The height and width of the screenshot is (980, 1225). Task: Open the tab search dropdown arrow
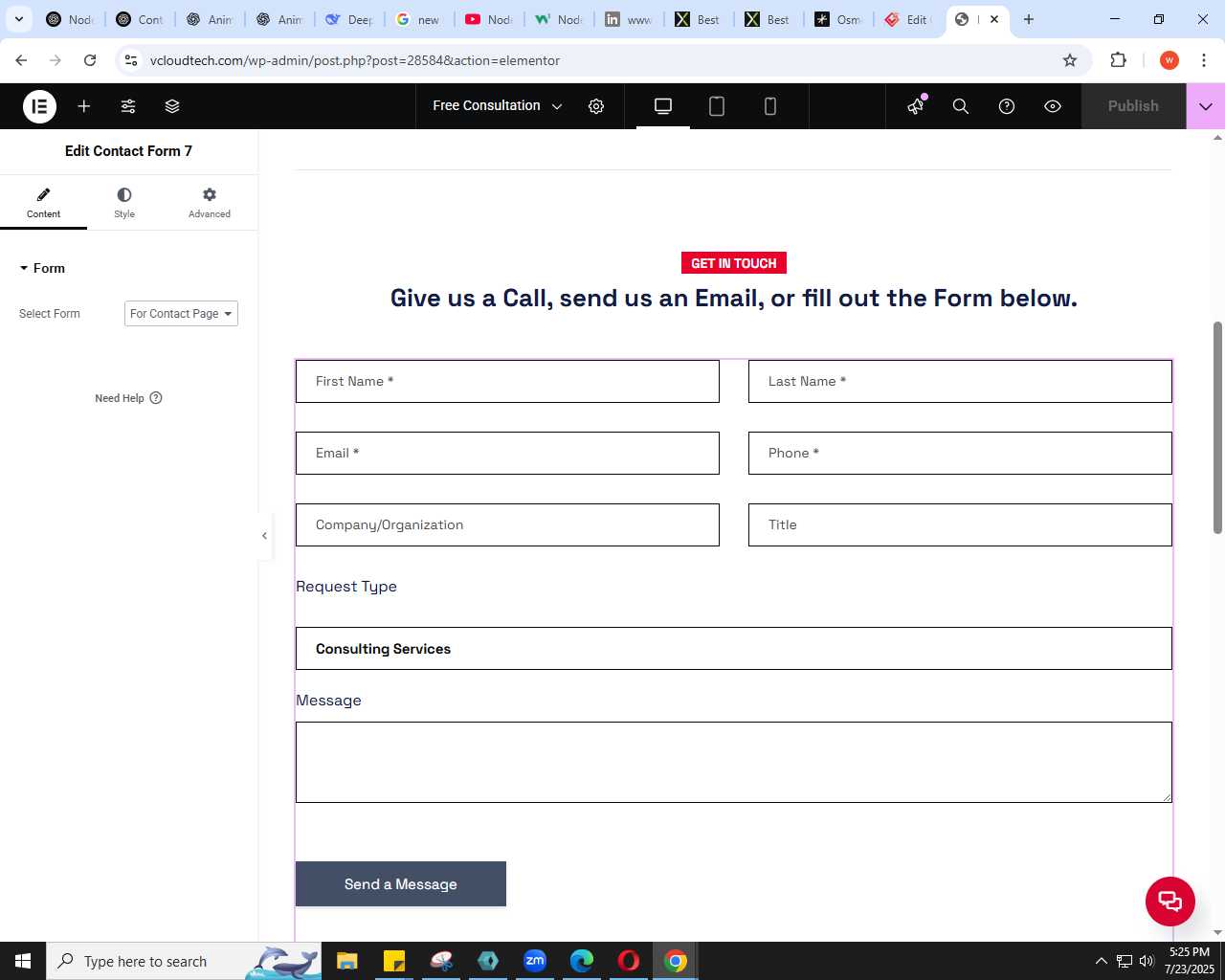pyautogui.click(x=19, y=19)
